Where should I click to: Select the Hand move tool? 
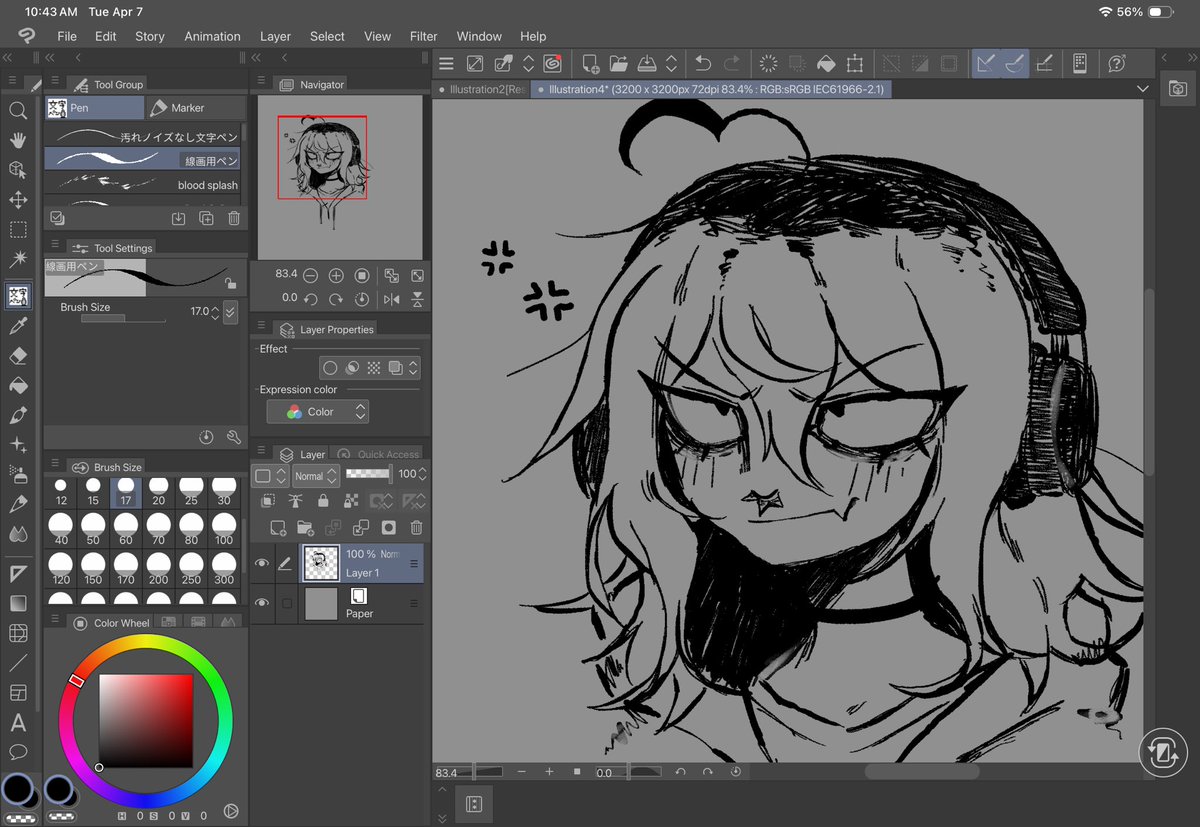[18, 140]
